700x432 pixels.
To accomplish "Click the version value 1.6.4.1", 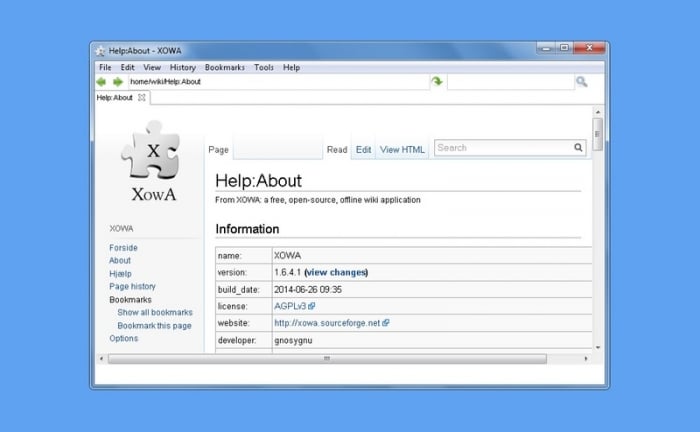I will point(287,272).
